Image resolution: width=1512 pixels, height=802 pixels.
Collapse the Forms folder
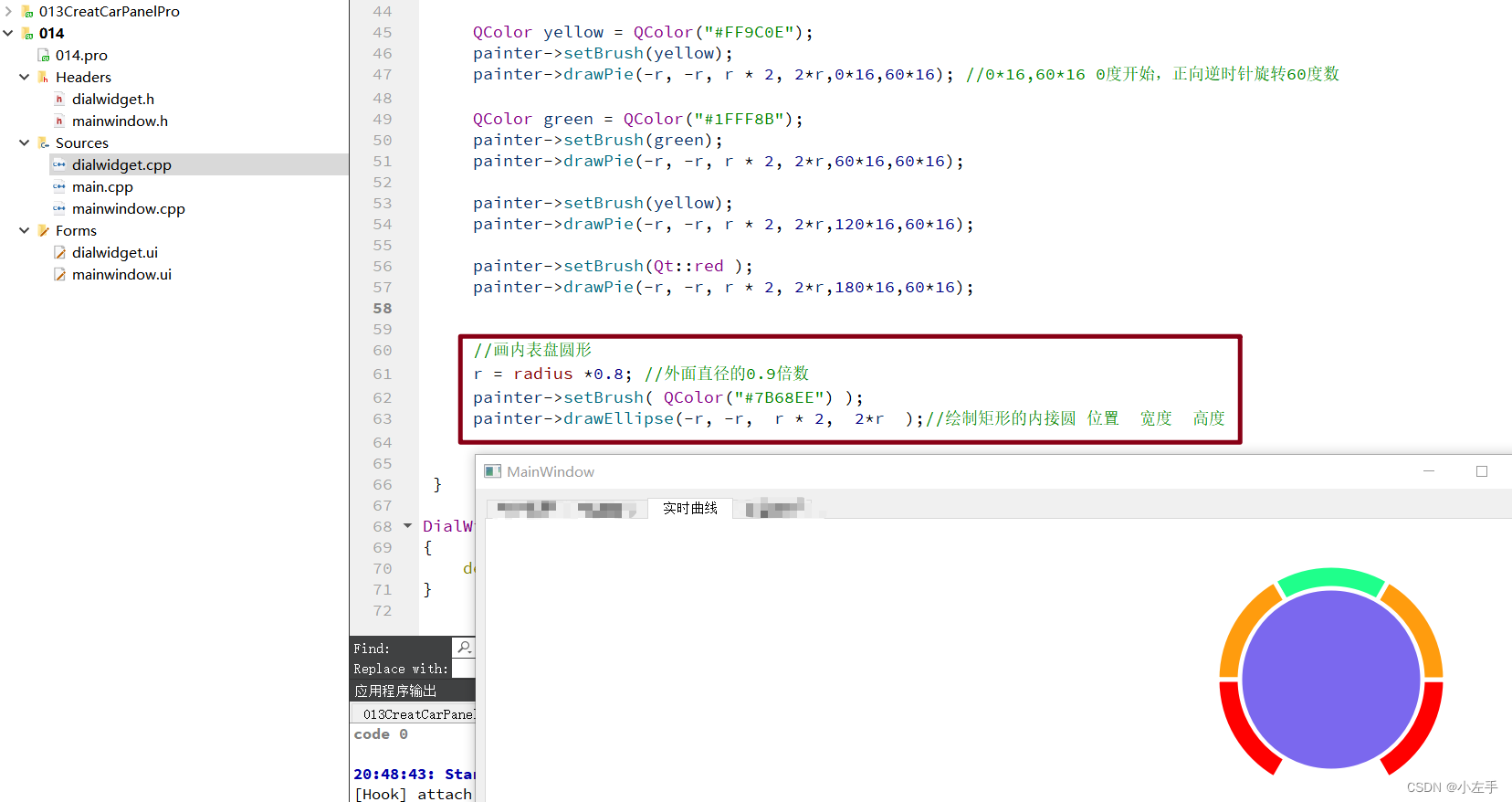pos(25,230)
